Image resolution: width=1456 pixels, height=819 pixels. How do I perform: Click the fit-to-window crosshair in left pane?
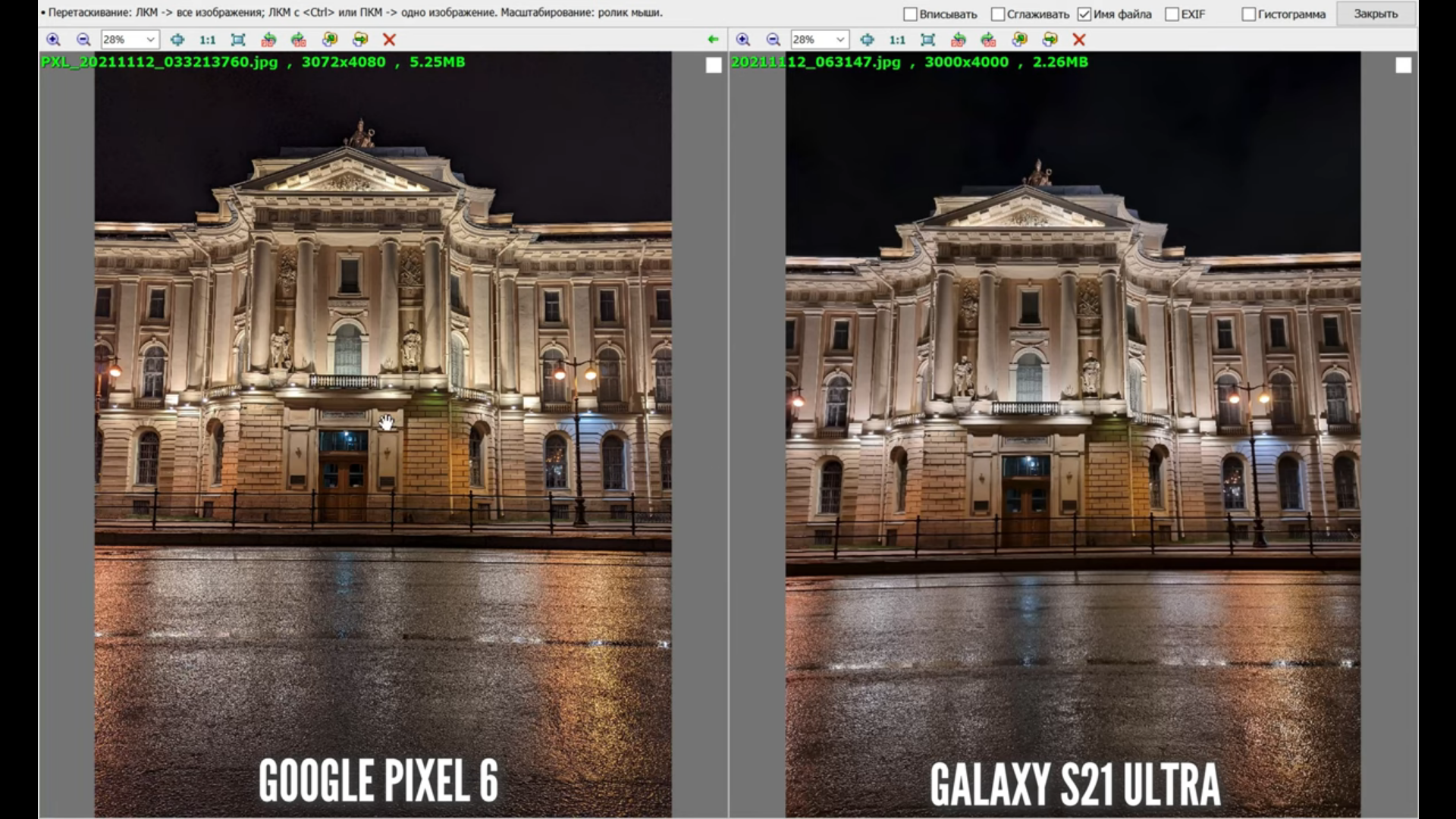tap(177, 39)
